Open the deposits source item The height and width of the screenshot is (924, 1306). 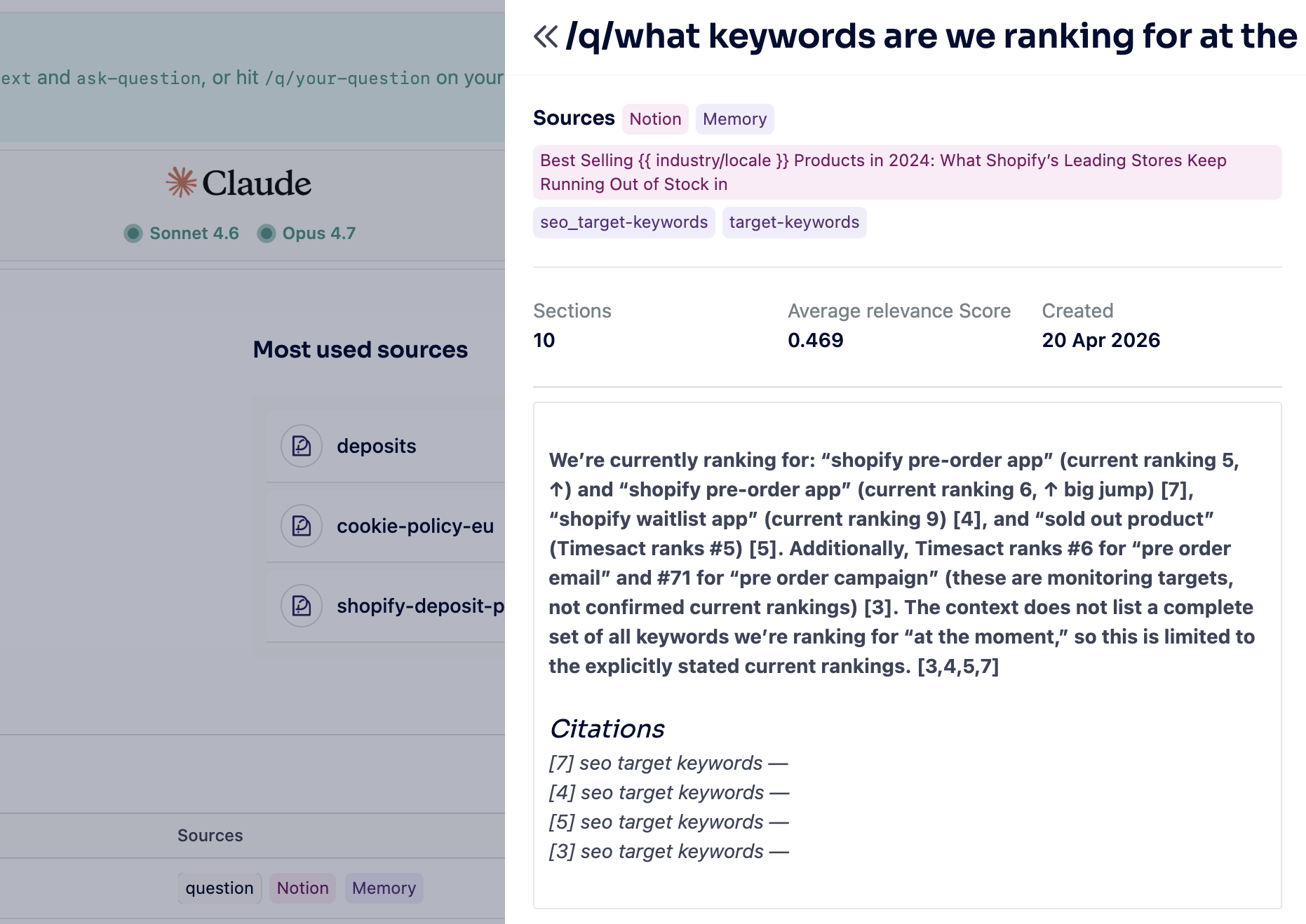pyautogui.click(x=376, y=446)
